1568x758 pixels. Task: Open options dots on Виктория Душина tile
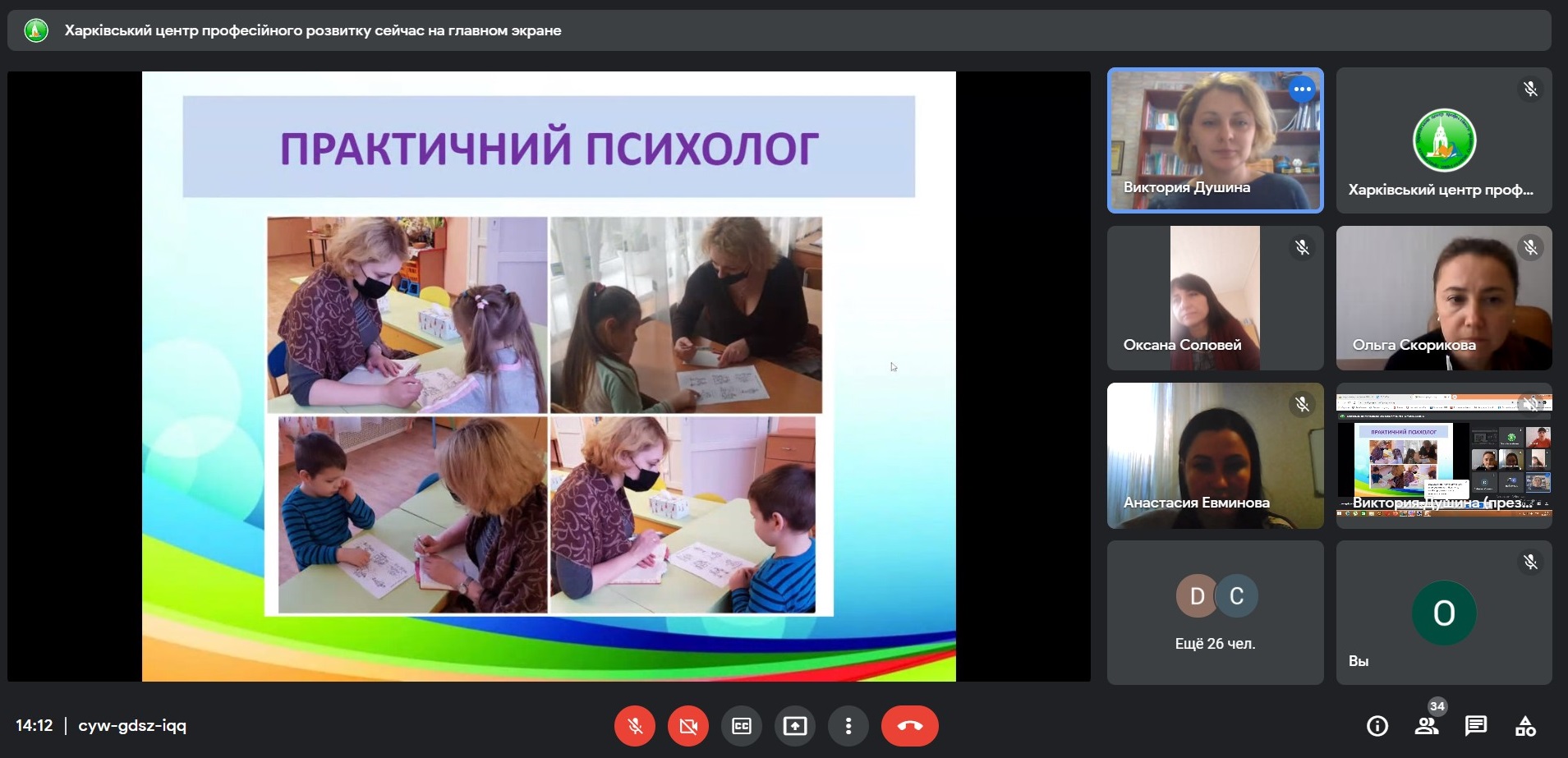[x=1302, y=89]
